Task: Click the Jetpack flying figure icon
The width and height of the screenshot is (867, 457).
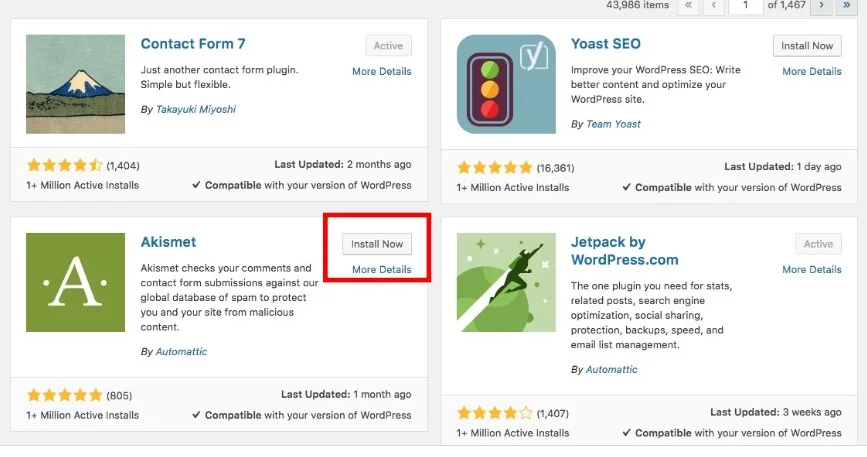Action: pyautogui.click(x=506, y=282)
